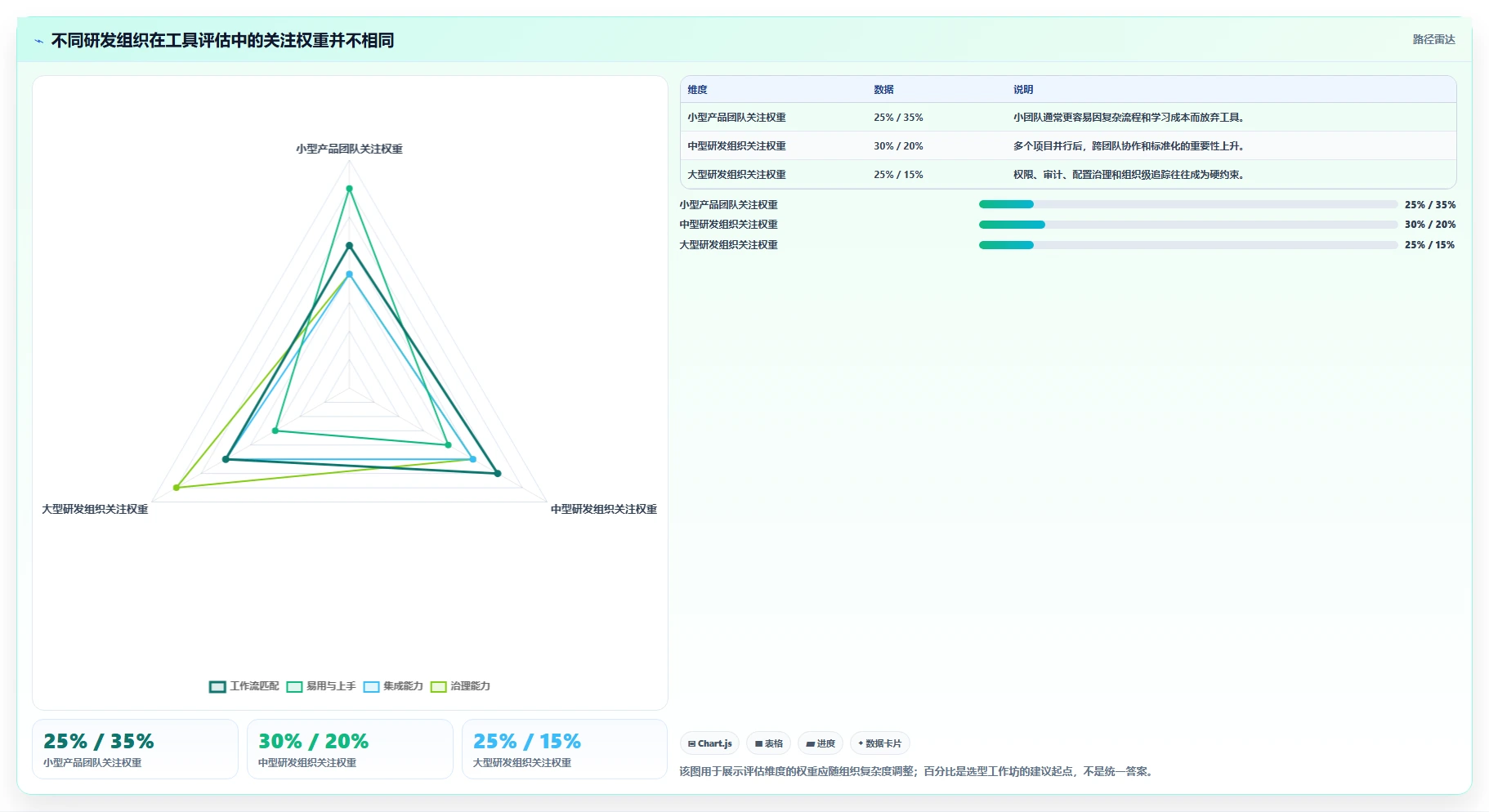Image resolution: width=1489 pixels, height=812 pixels.
Task: Click the 数据 column header
Action: pos(883,90)
